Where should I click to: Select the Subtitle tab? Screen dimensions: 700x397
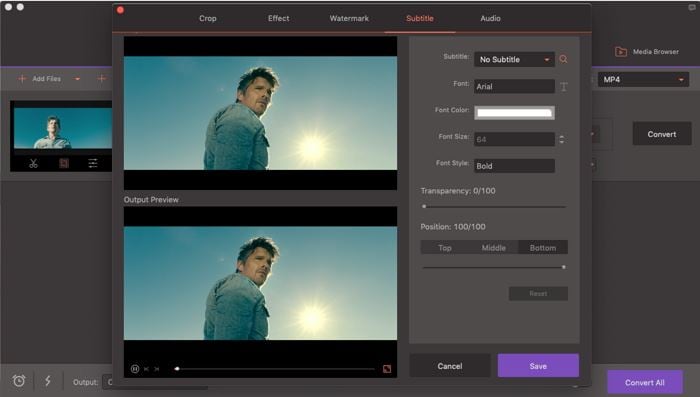click(420, 18)
